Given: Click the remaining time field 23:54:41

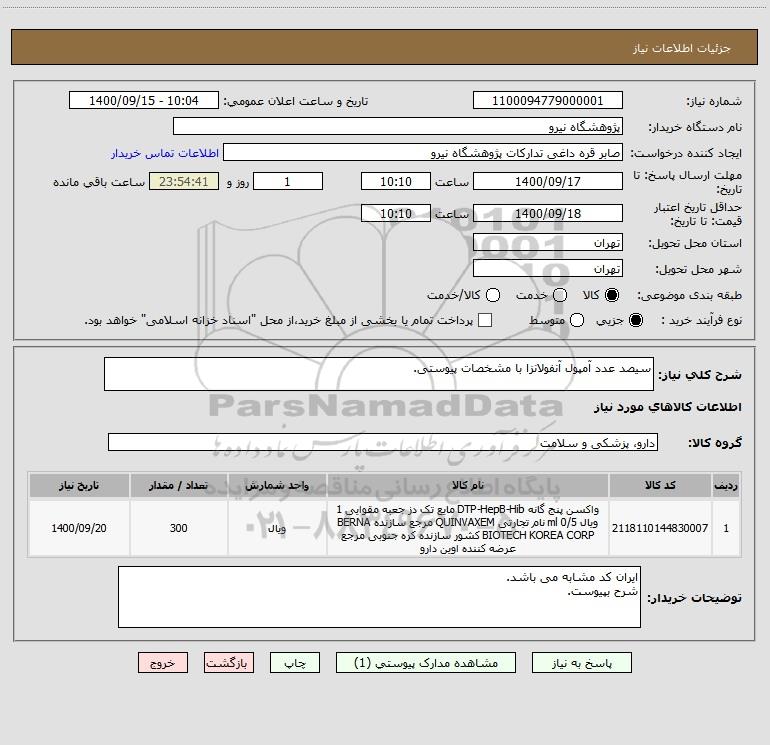Looking at the screenshot, I should click(184, 181).
